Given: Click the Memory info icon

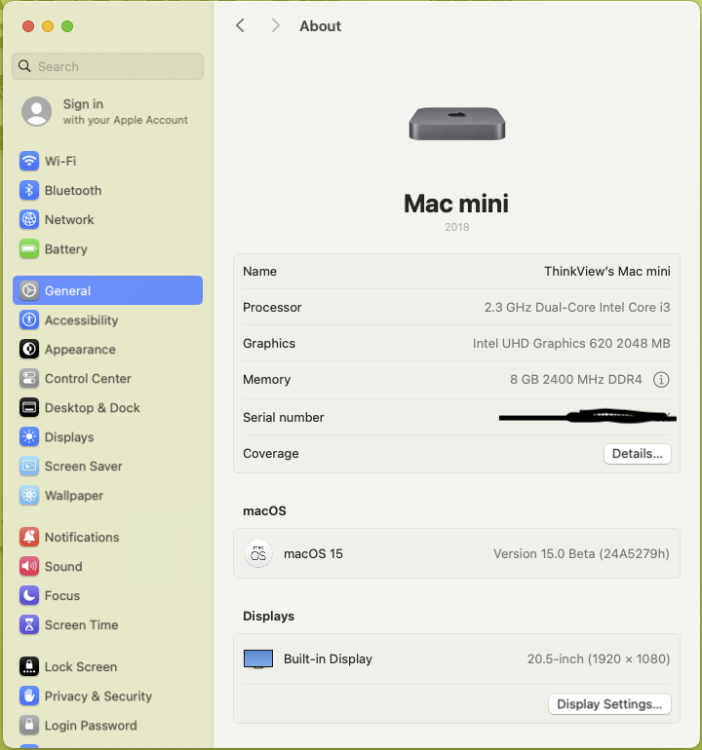Looking at the screenshot, I should pyautogui.click(x=661, y=379).
